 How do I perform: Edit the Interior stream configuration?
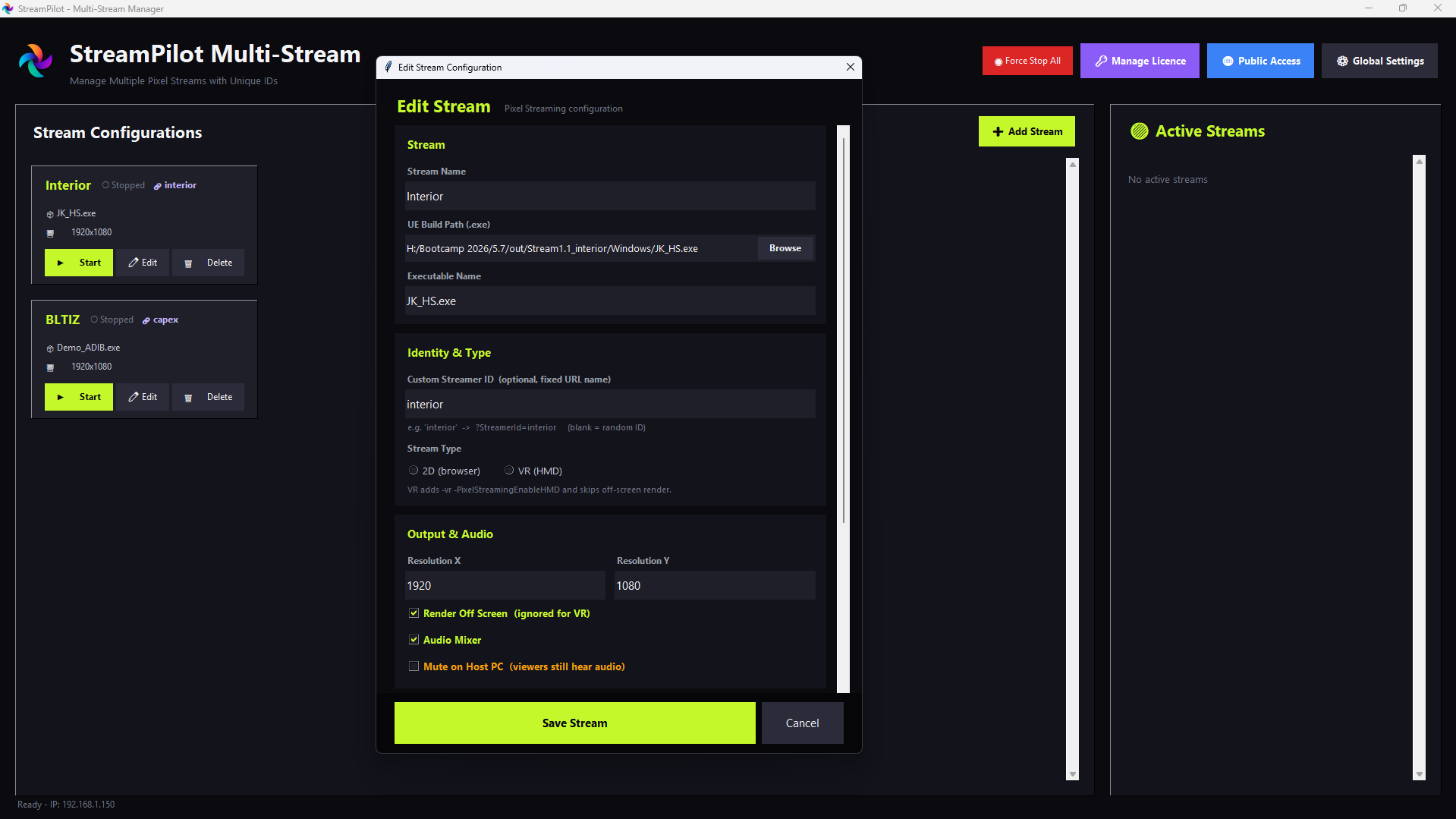coord(143,263)
